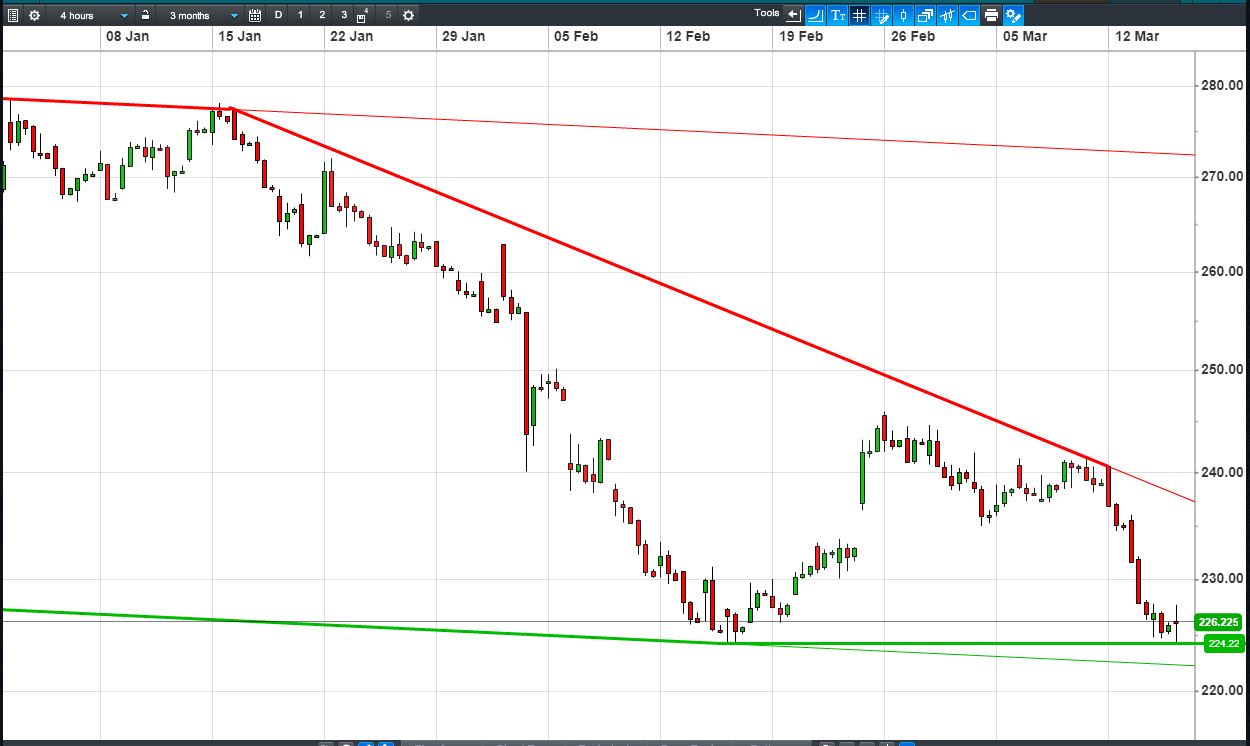Screen dimensions: 1250x746
Task: Open chart settings gear beside list icon
Action: point(34,15)
